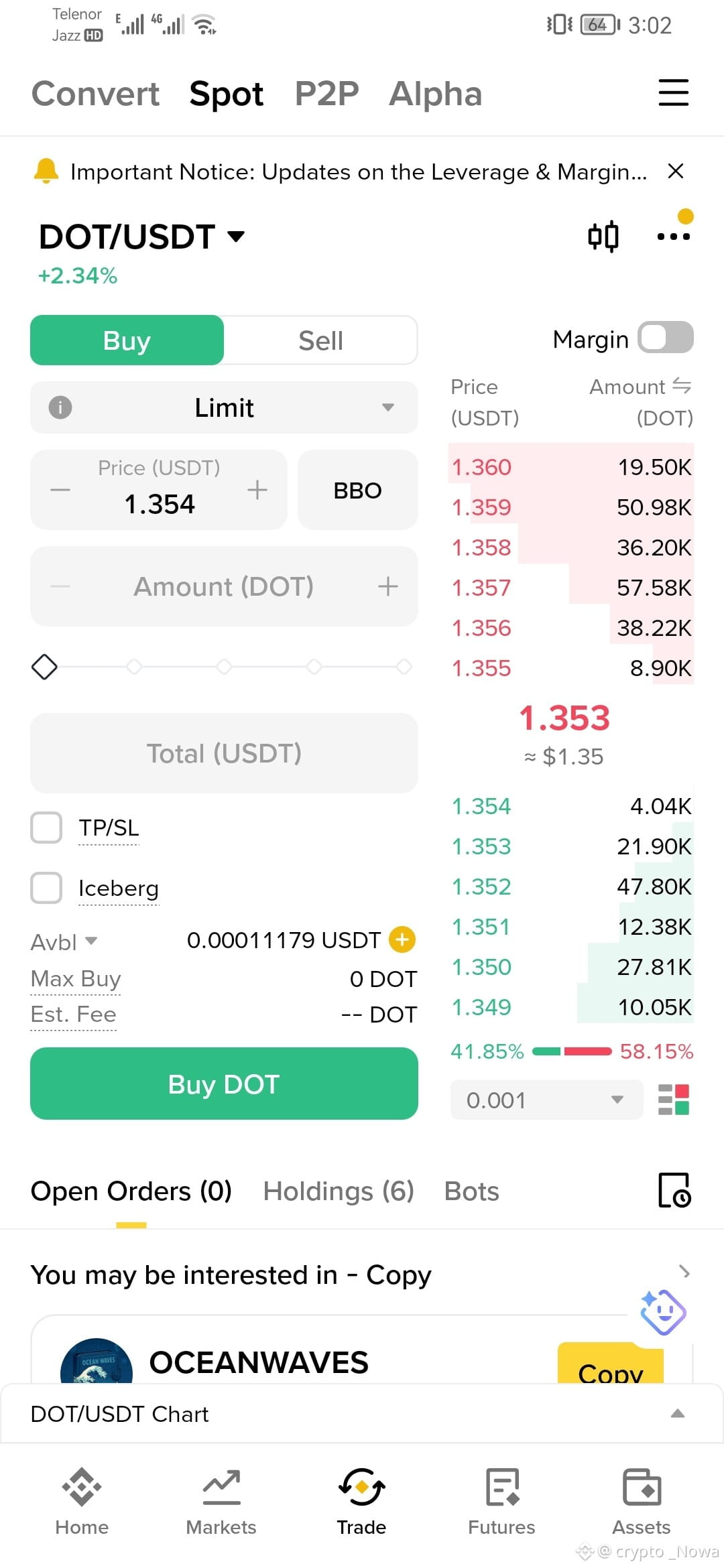Viewport: 724px width, 1568px height.
Task: Open the floating AI assistant icon
Action: click(x=663, y=1312)
